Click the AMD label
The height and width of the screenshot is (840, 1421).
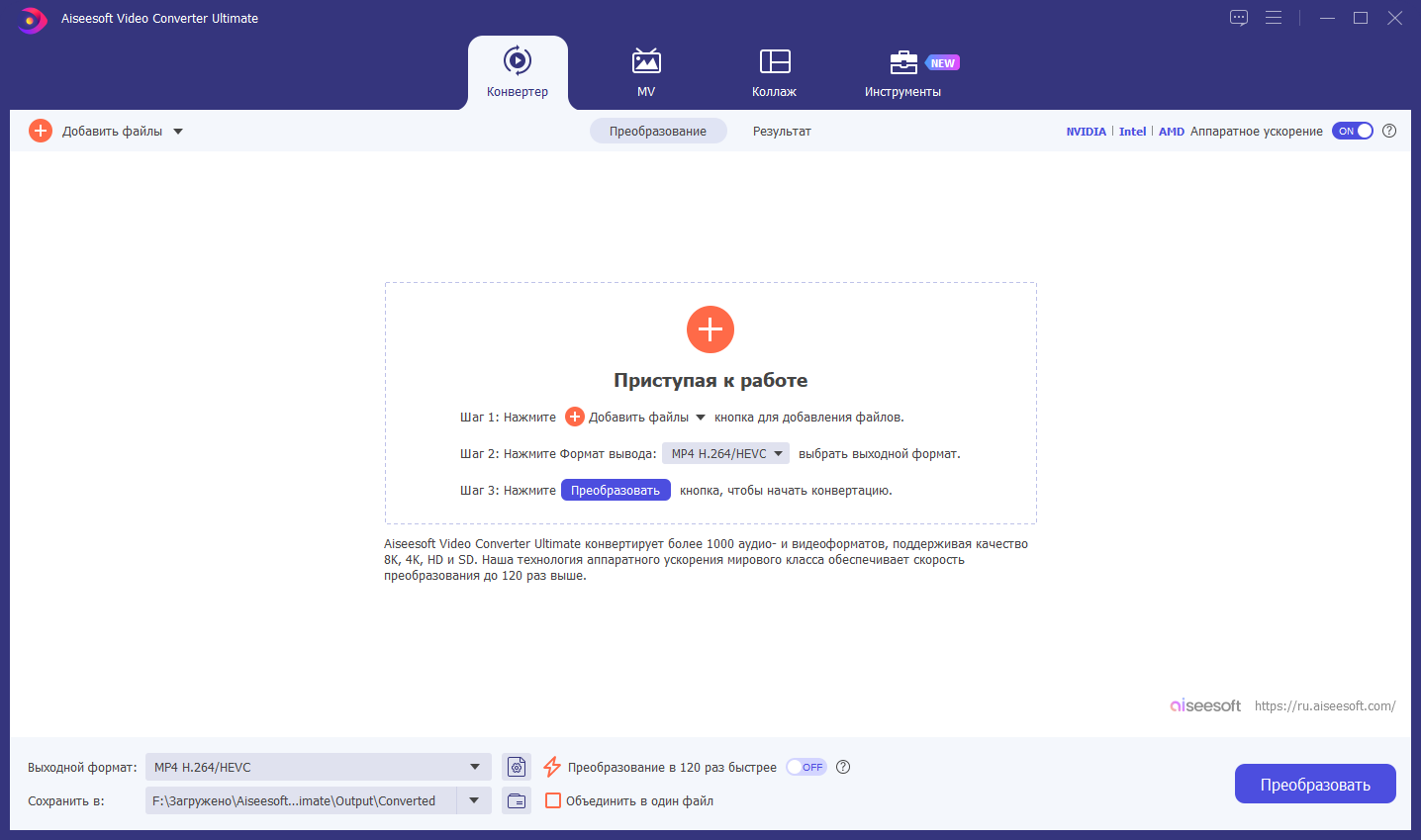tap(1172, 132)
